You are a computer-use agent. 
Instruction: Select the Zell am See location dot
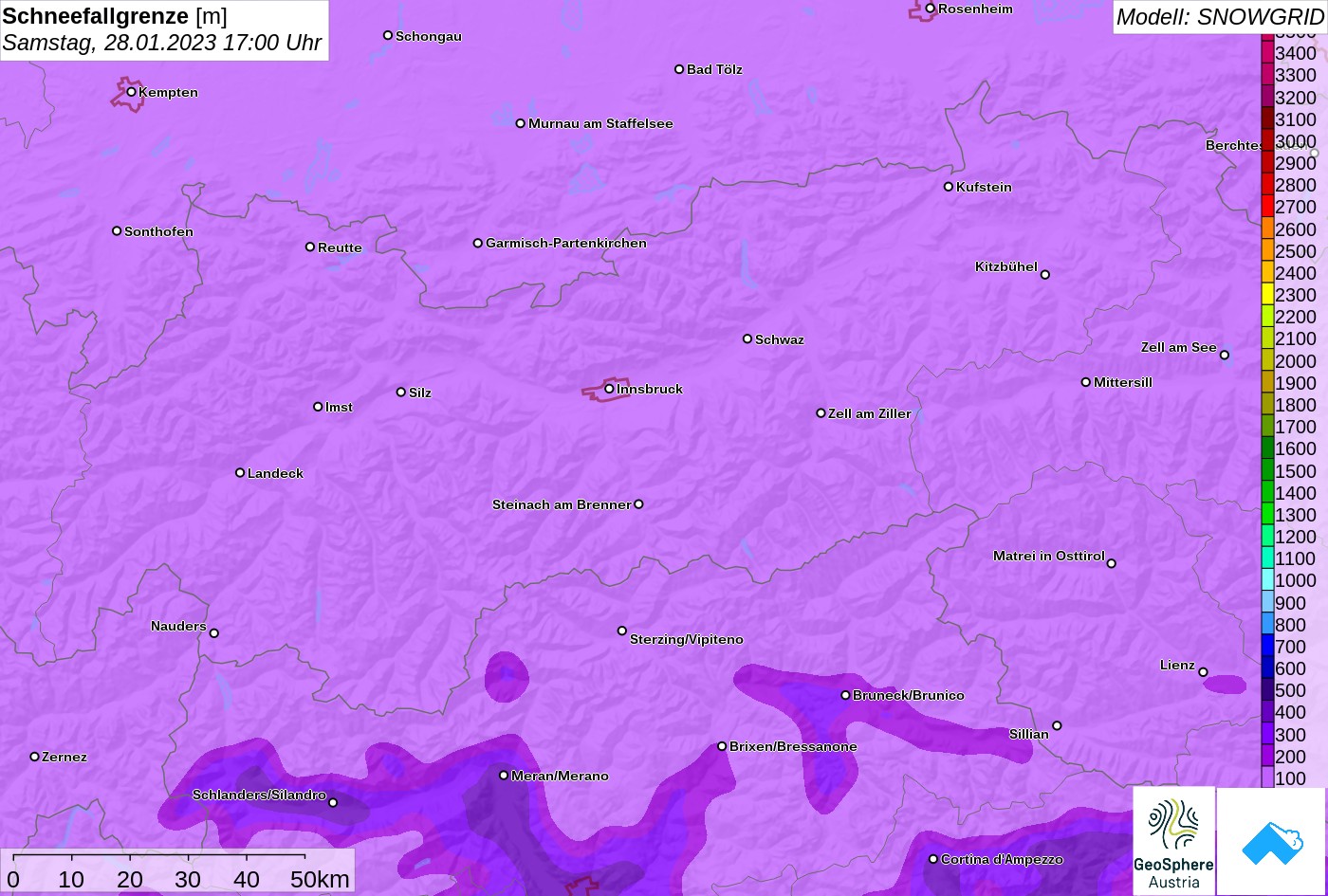(1225, 356)
